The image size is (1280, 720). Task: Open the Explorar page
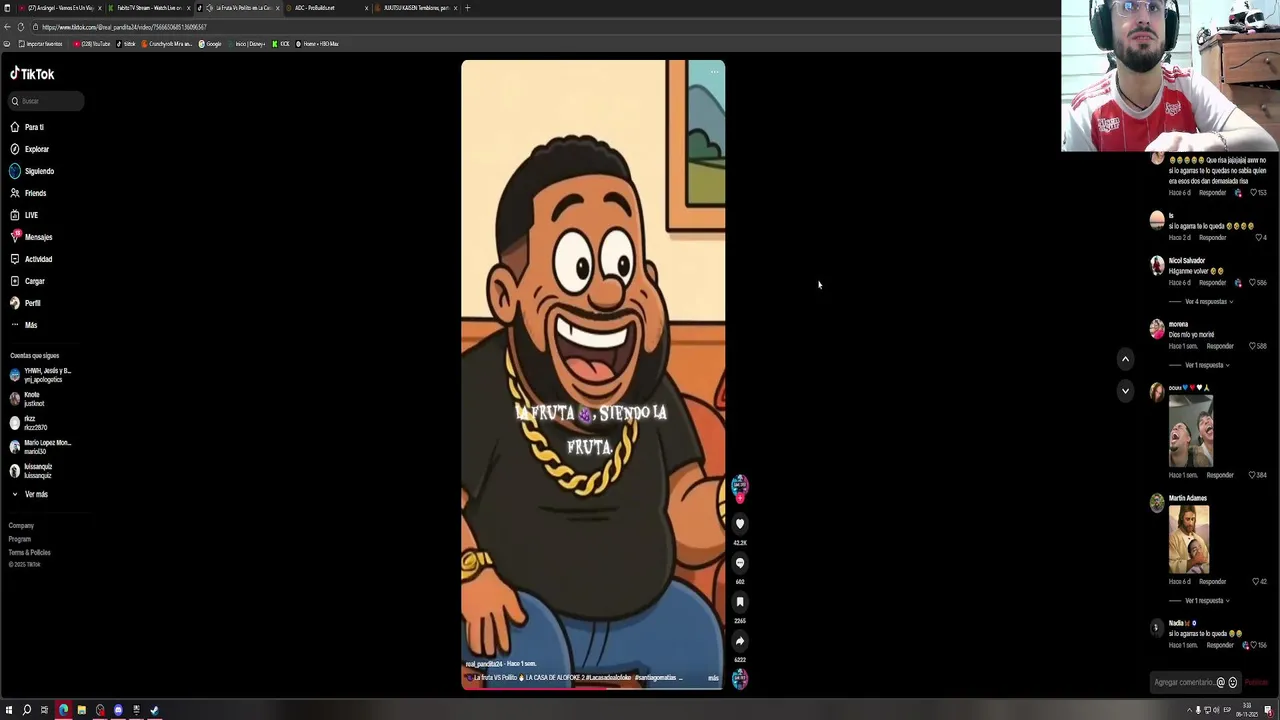[29, 149]
